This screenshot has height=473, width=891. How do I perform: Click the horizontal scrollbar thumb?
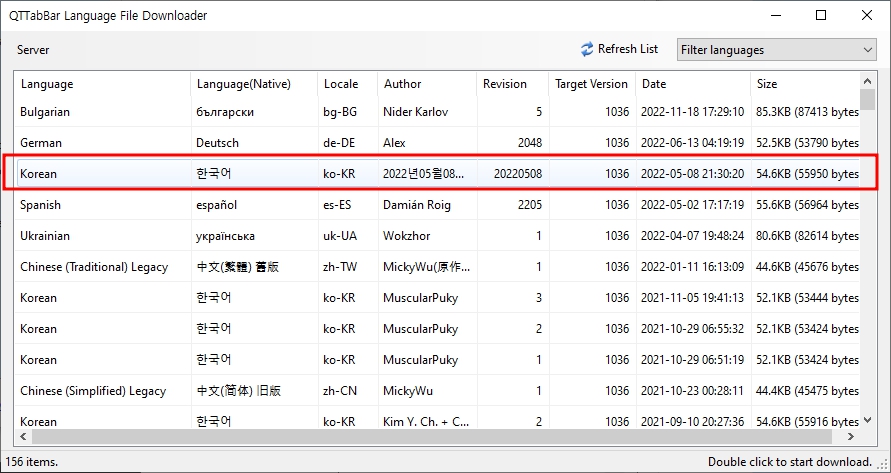click(432, 437)
